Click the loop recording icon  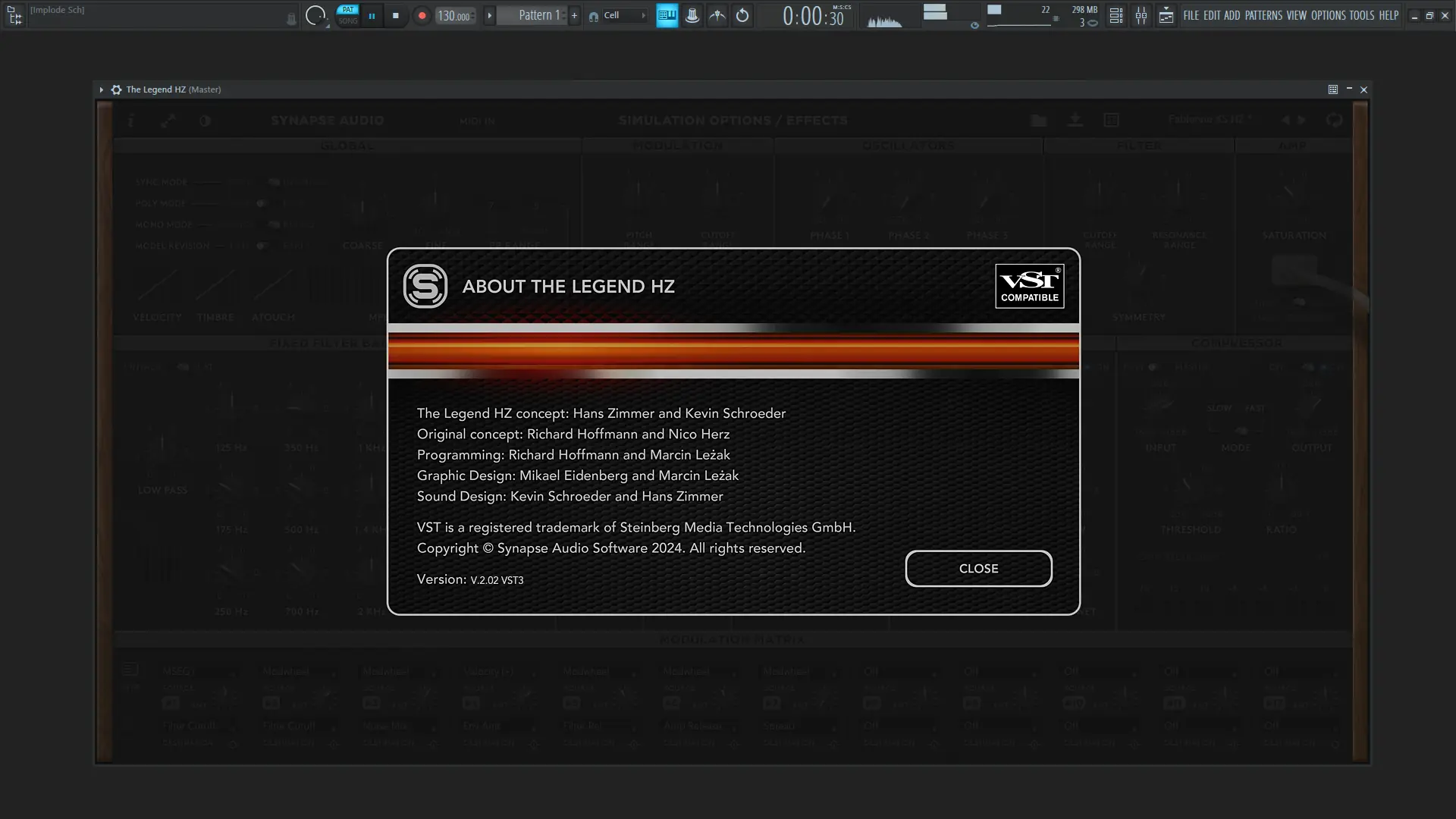[742, 16]
